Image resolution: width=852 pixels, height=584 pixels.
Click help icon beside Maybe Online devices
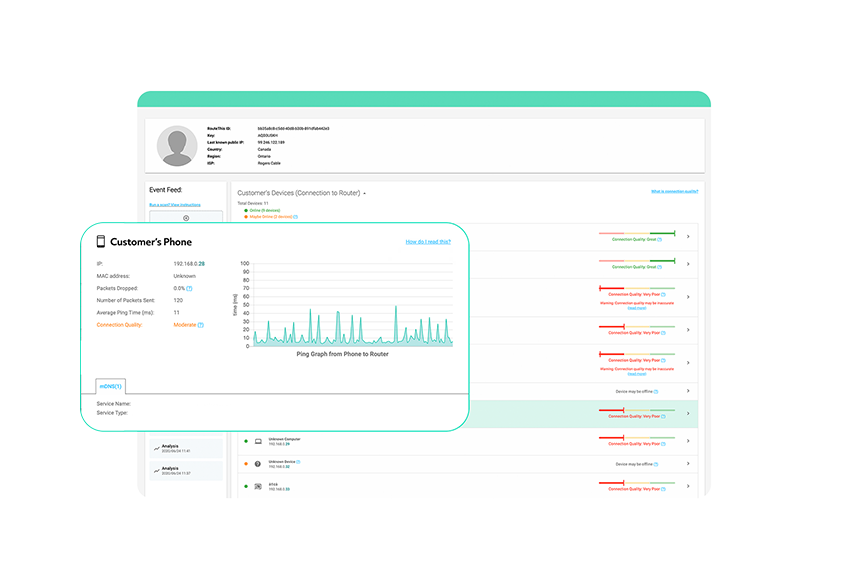click(296, 217)
